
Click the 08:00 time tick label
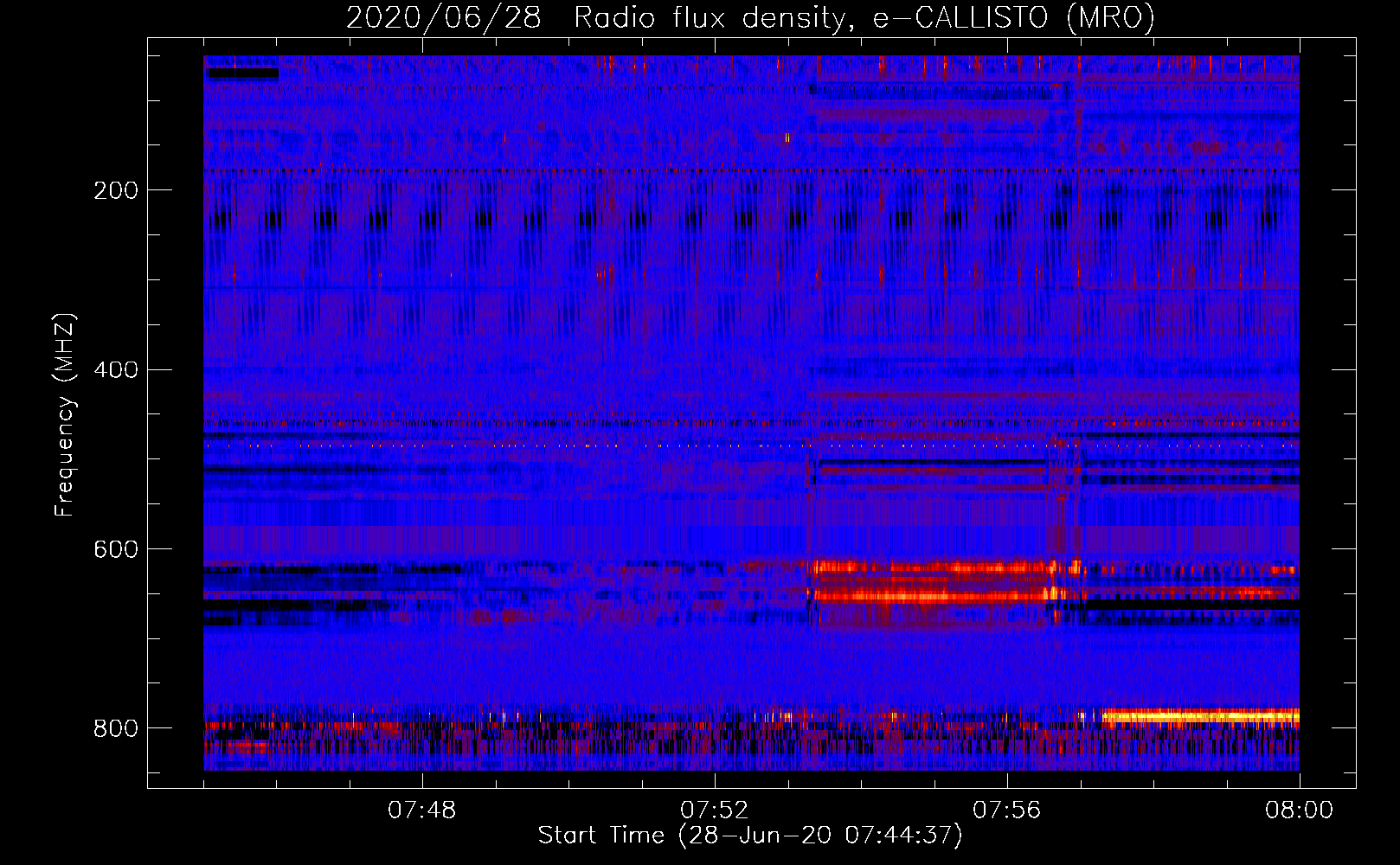pyautogui.click(x=1300, y=811)
